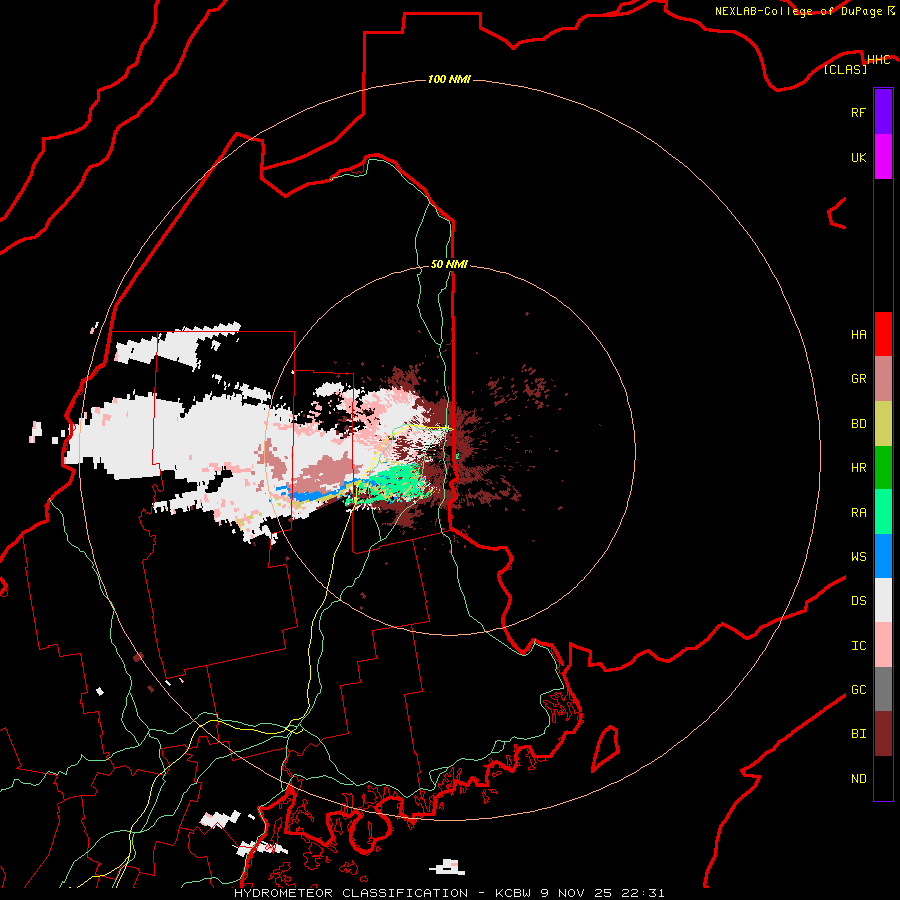Click the HHC product code text

[878, 60]
